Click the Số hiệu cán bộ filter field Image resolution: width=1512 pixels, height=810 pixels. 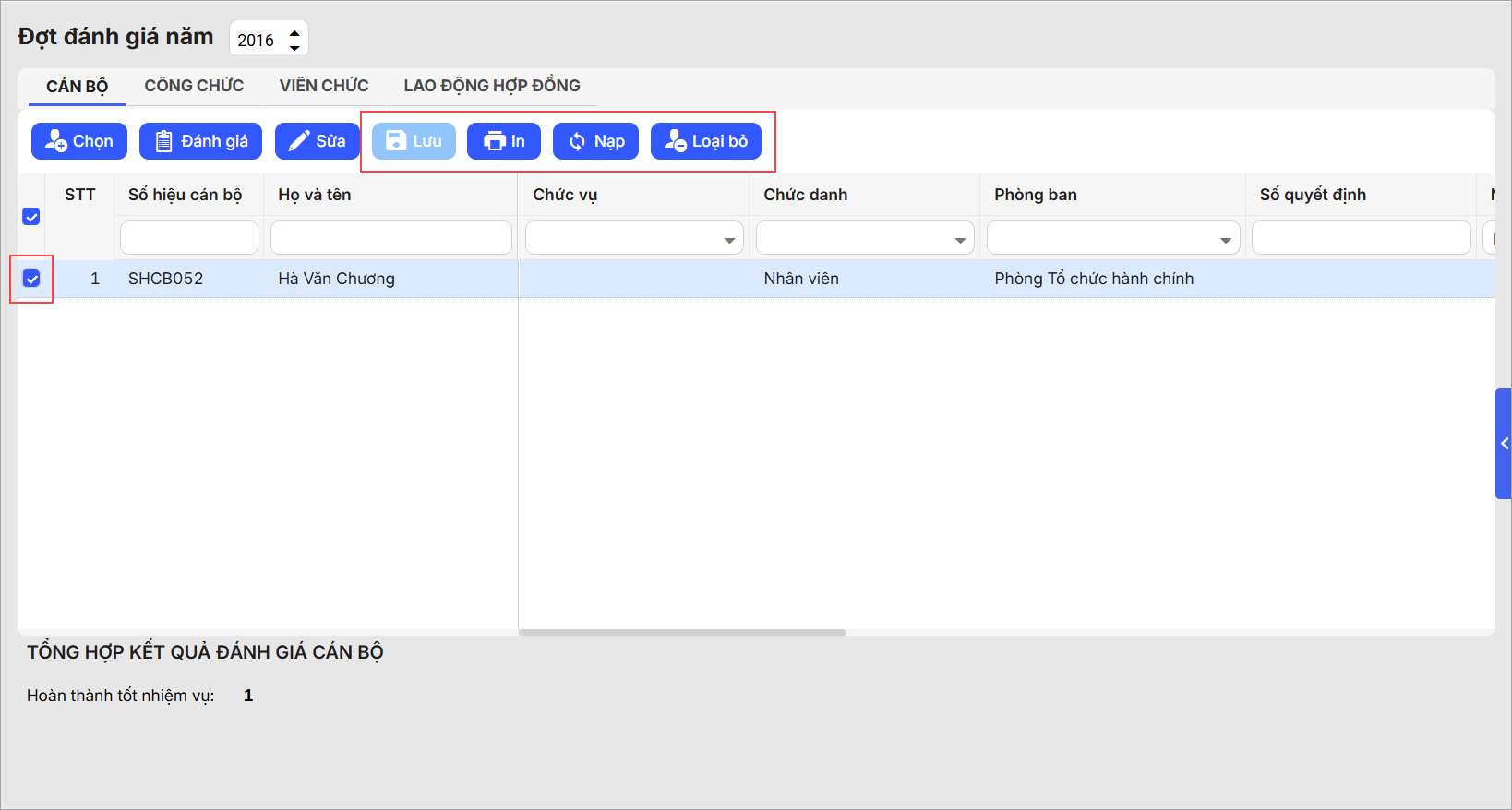pyautogui.click(x=188, y=238)
